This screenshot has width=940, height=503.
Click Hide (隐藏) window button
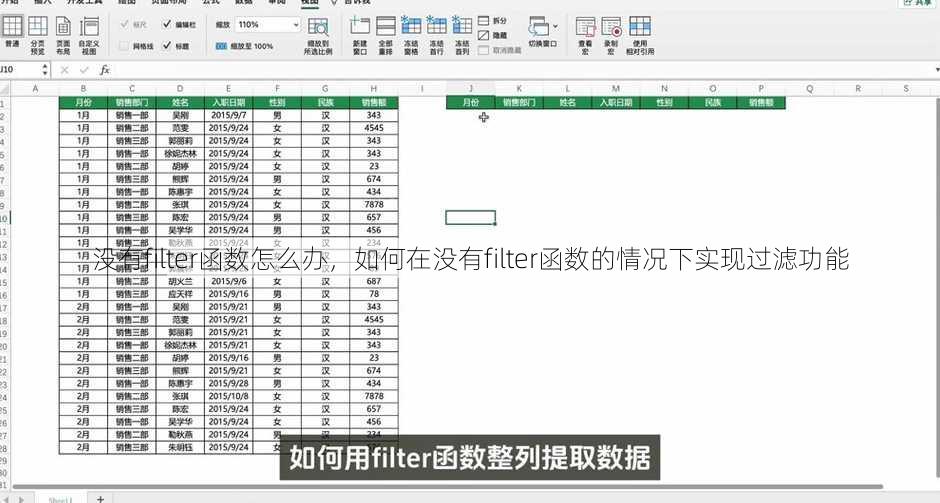click(492, 35)
